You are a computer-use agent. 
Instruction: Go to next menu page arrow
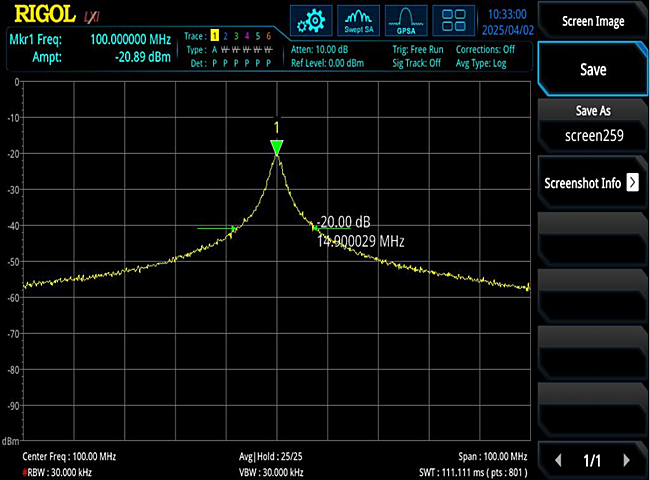pos(627,460)
